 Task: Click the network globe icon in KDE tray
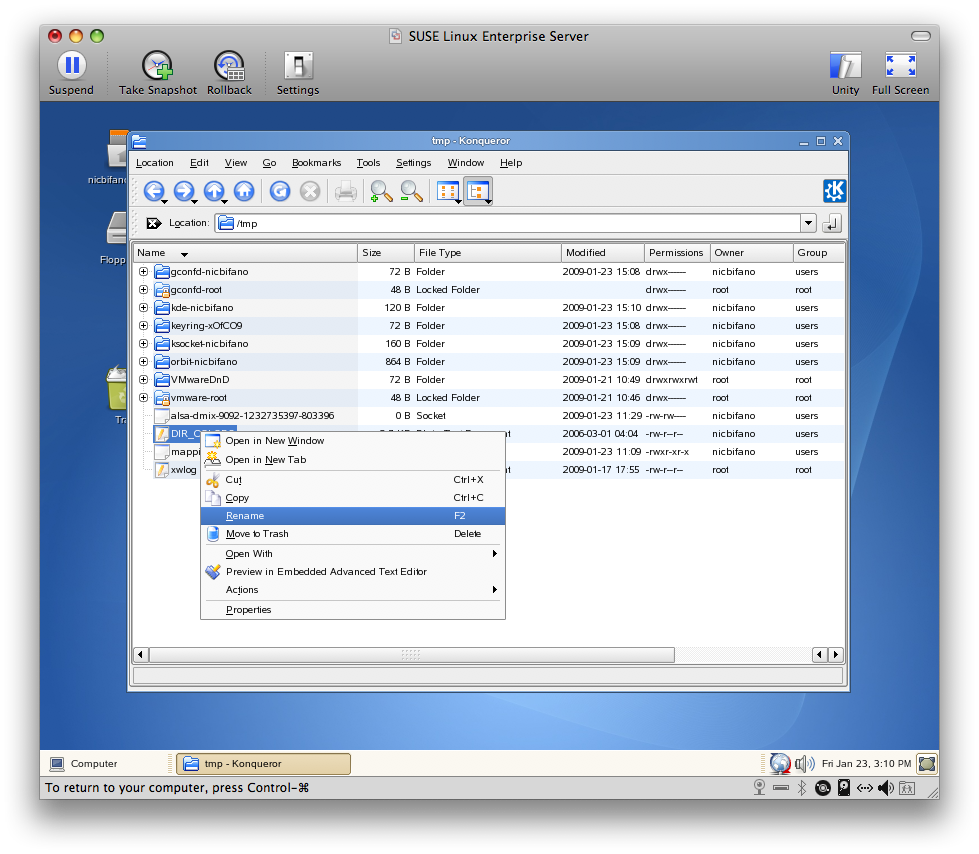pyautogui.click(x=780, y=763)
